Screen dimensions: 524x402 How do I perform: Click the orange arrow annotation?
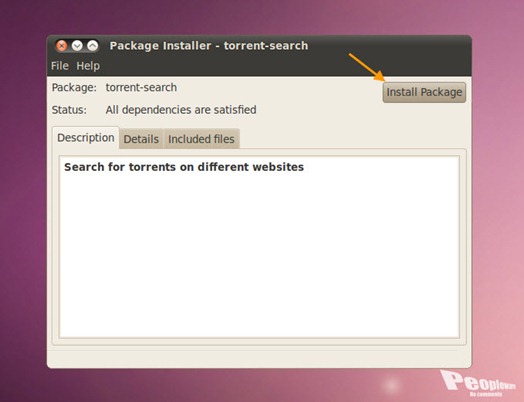[367, 67]
